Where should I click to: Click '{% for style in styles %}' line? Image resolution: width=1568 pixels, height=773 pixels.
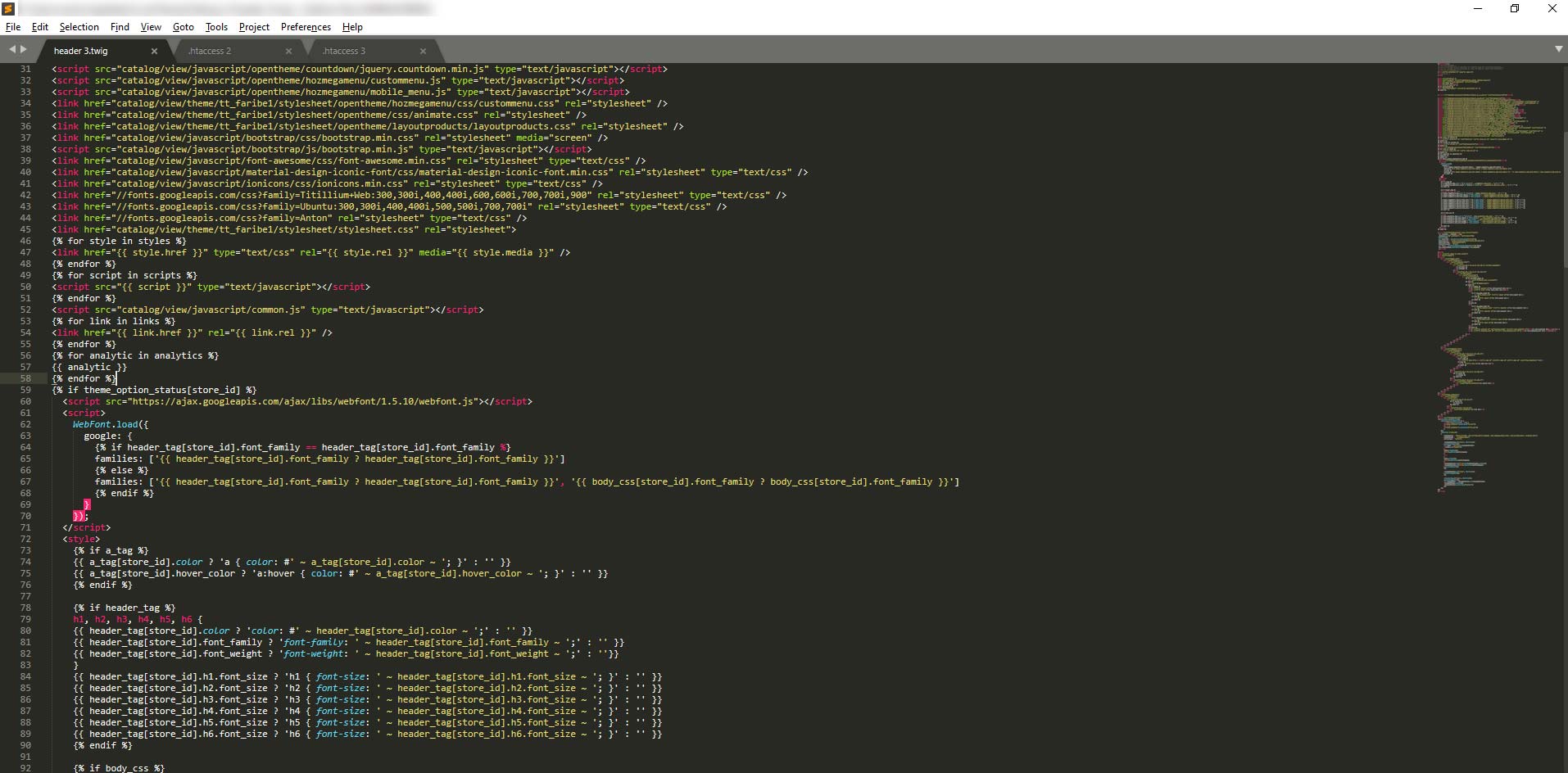pos(119,241)
